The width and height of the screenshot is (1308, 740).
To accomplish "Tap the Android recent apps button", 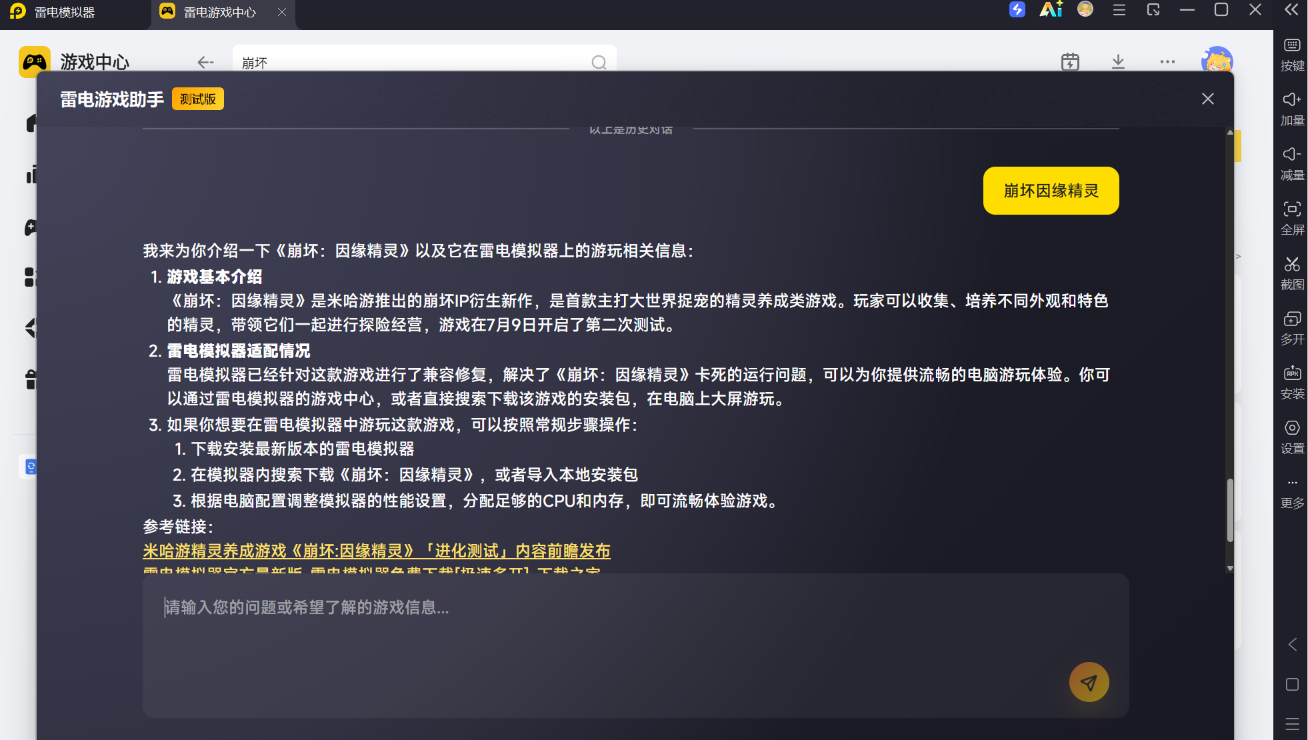I will coord(1292,723).
